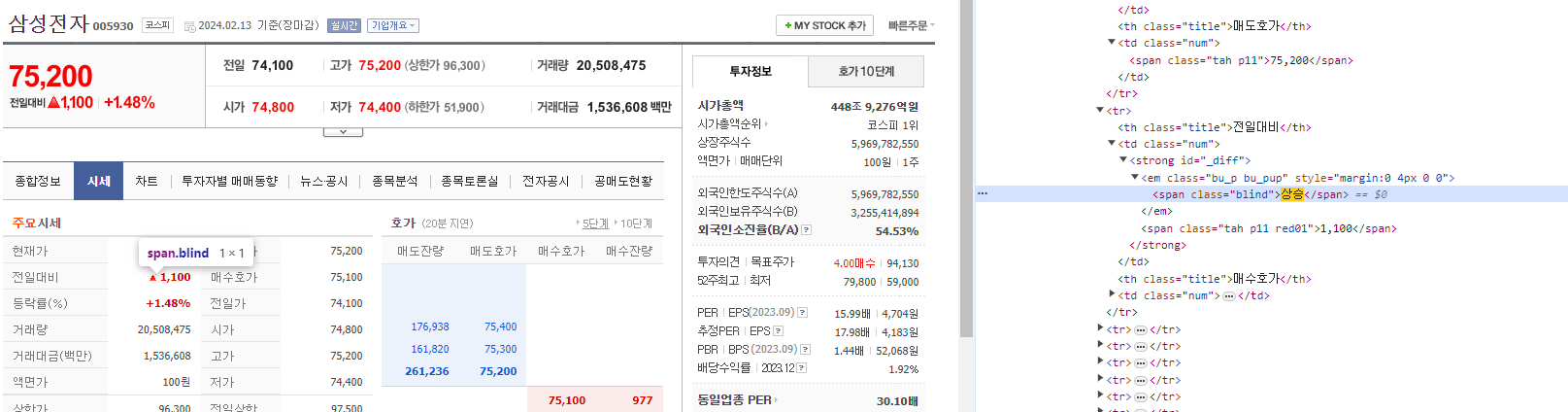Click the 실시간 real-time badge
Image resolution: width=1568 pixels, height=412 pixels.
pyautogui.click(x=344, y=26)
